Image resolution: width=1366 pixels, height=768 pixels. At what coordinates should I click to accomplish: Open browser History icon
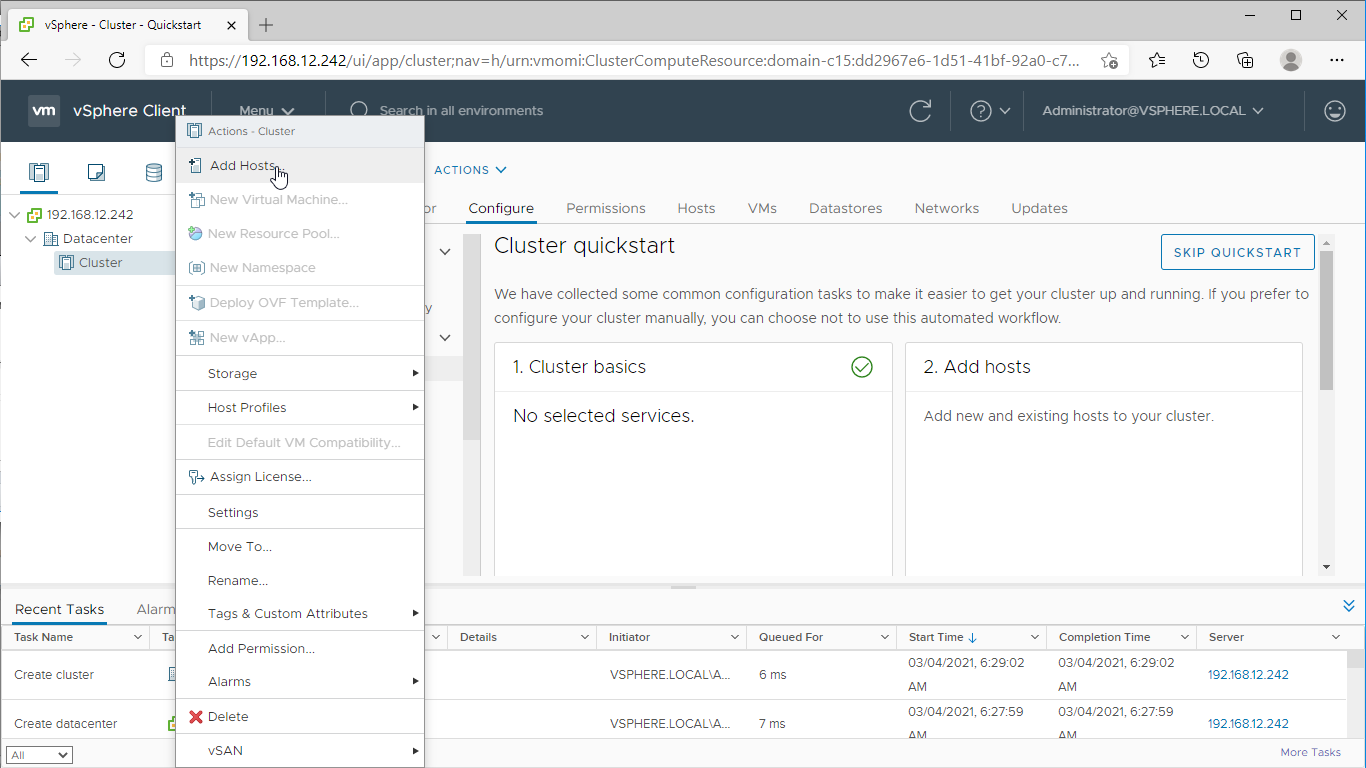point(1201,60)
